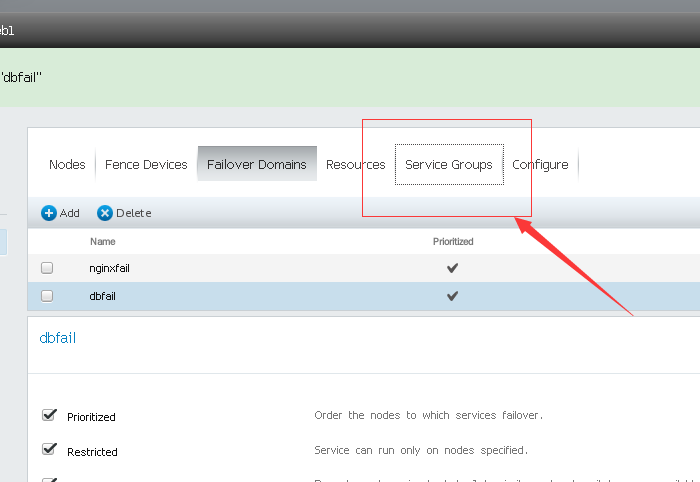The image size is (700, 482).
Task: Click the blue dbfail heading
Action: 58,338
